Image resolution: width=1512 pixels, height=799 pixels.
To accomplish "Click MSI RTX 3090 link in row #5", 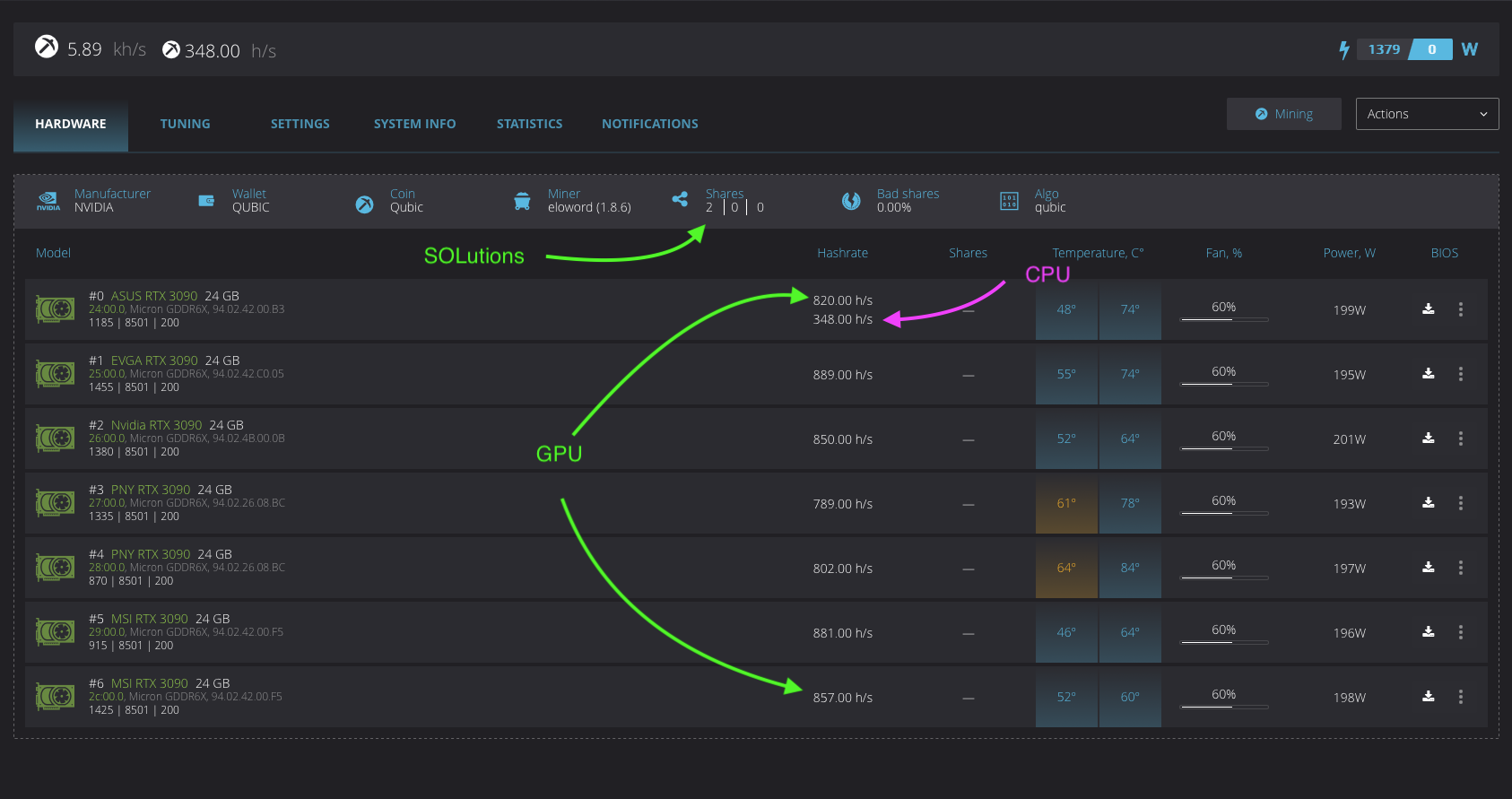I will point(150,619).
